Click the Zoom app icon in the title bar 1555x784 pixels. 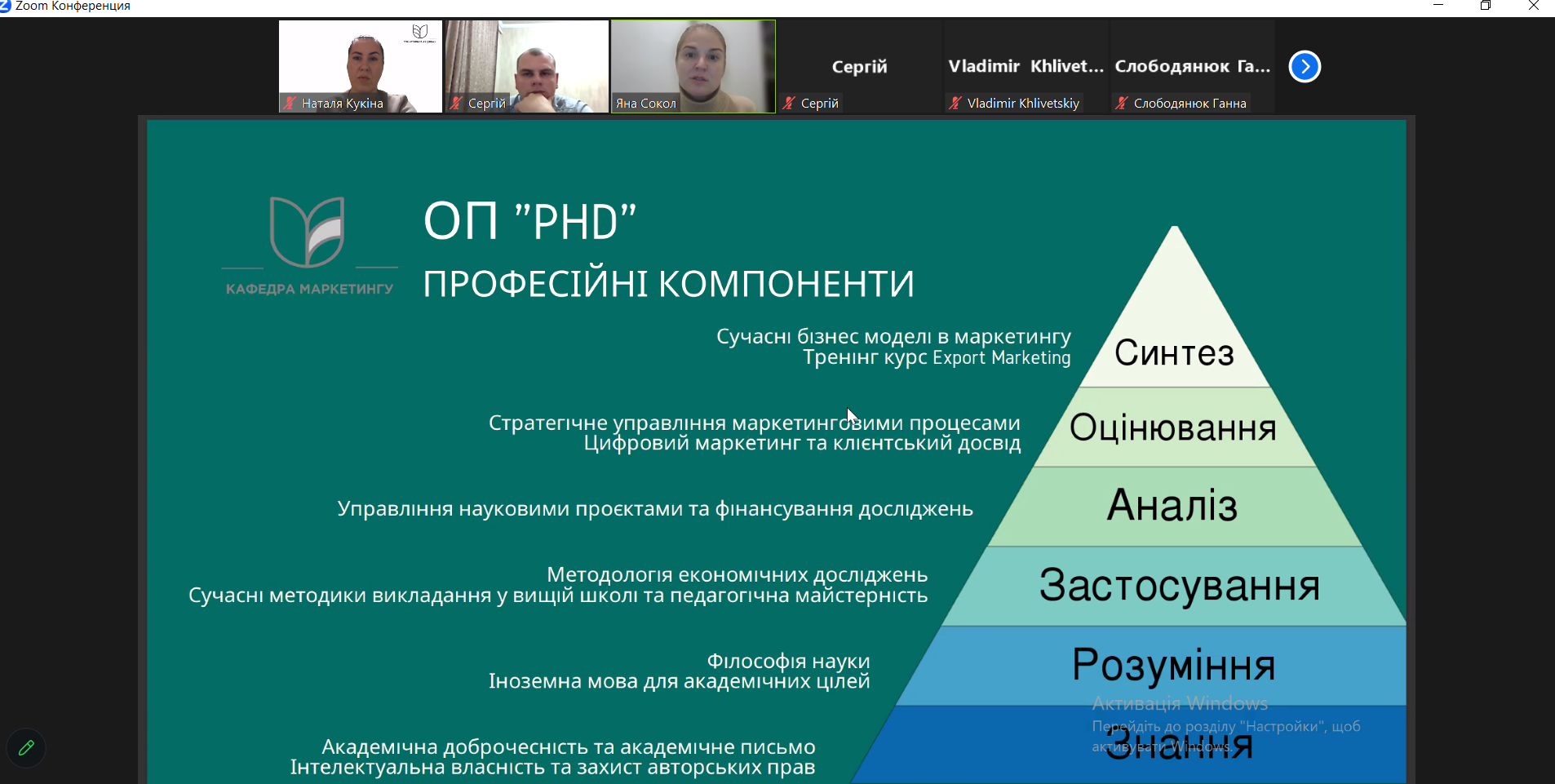[x=5, y=6]
